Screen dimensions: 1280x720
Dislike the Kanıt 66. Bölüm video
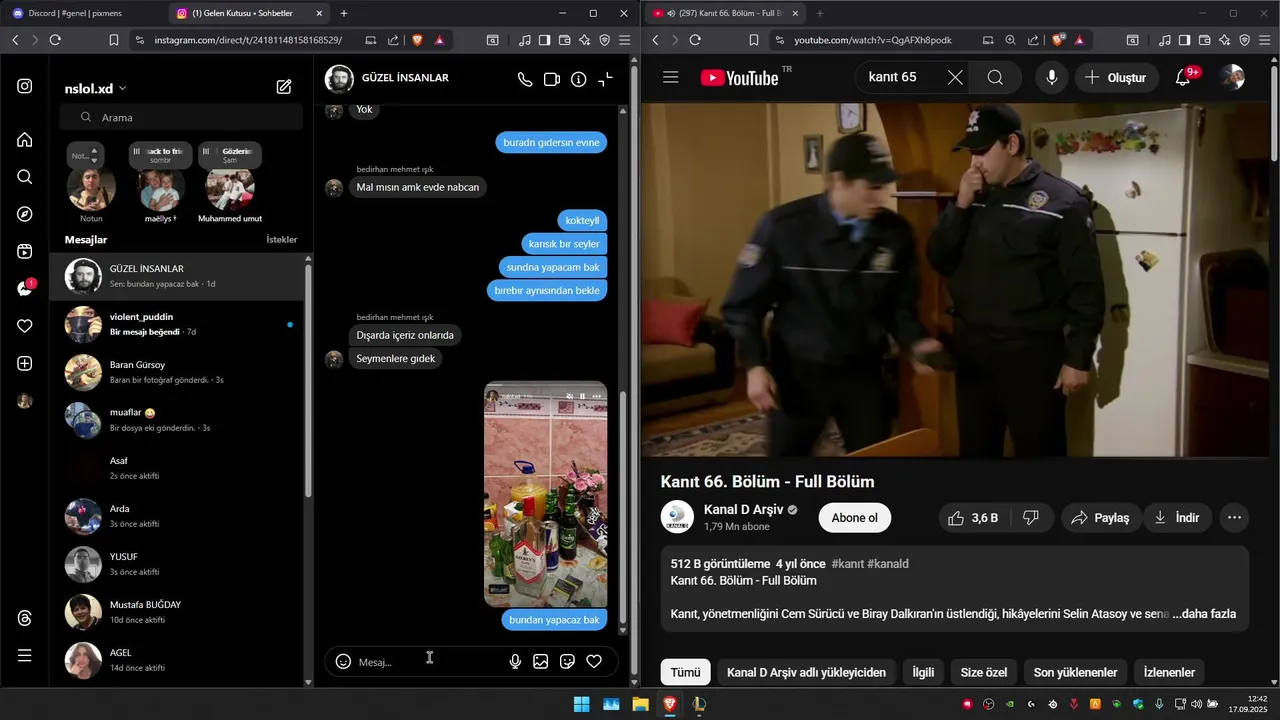point(1031,518)
